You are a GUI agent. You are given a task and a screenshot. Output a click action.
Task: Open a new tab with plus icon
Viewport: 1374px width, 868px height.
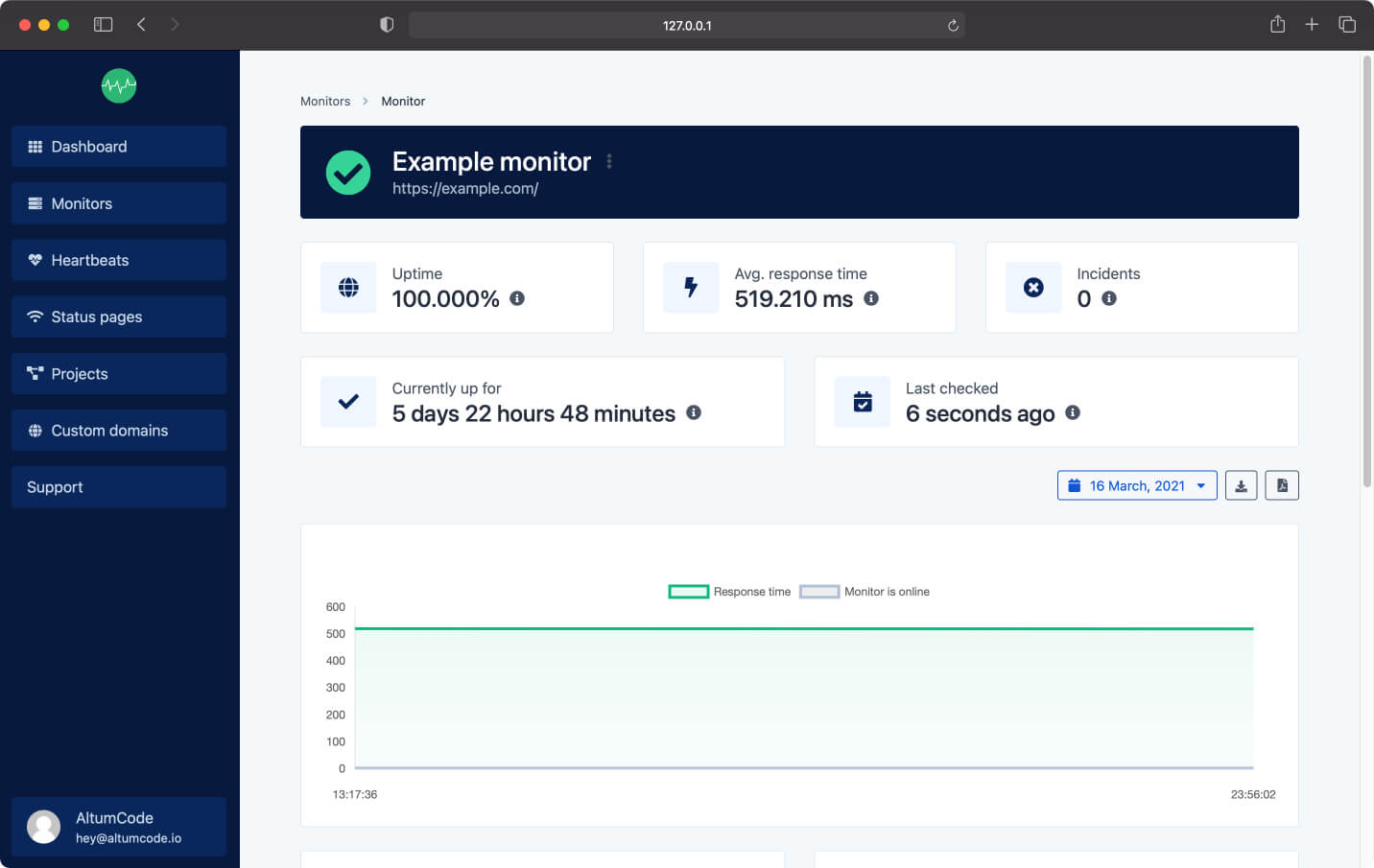[1312, 24]
